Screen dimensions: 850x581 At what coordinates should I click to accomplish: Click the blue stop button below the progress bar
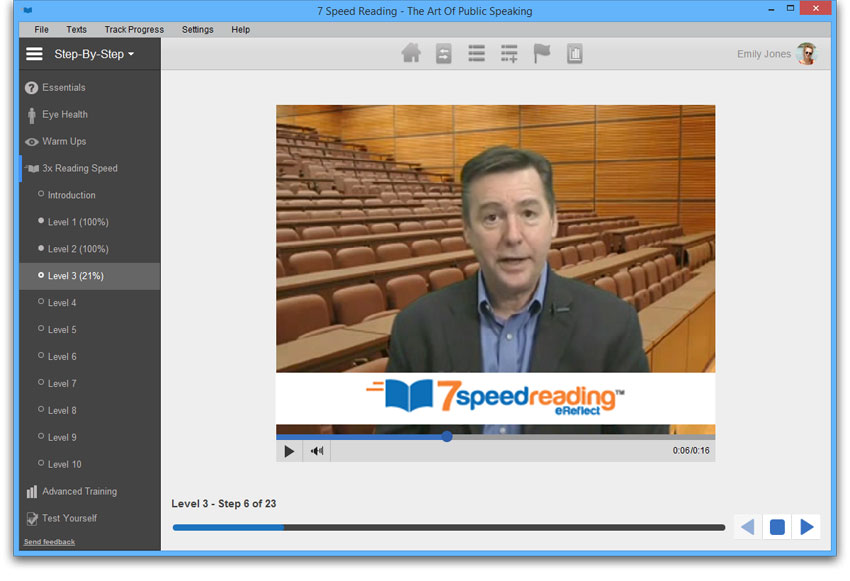pos(776,526)
